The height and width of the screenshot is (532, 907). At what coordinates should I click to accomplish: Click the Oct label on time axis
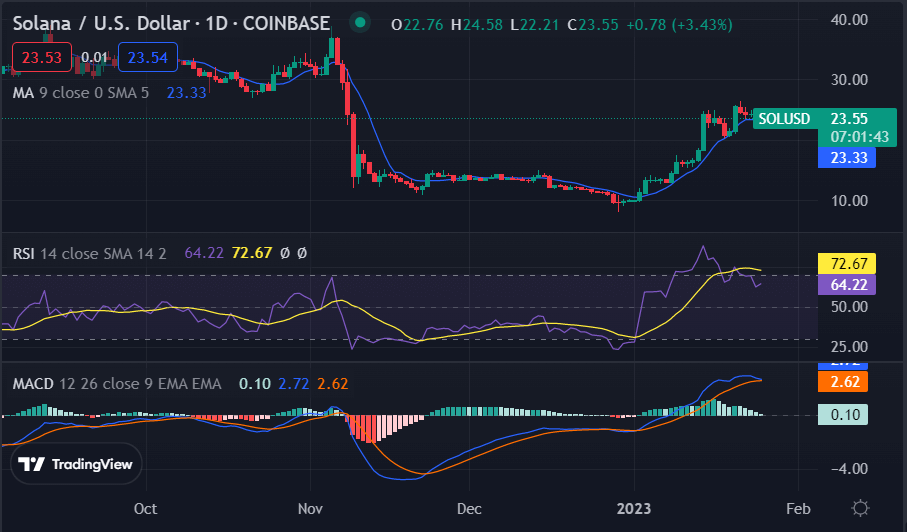click(x=145, y=508)
